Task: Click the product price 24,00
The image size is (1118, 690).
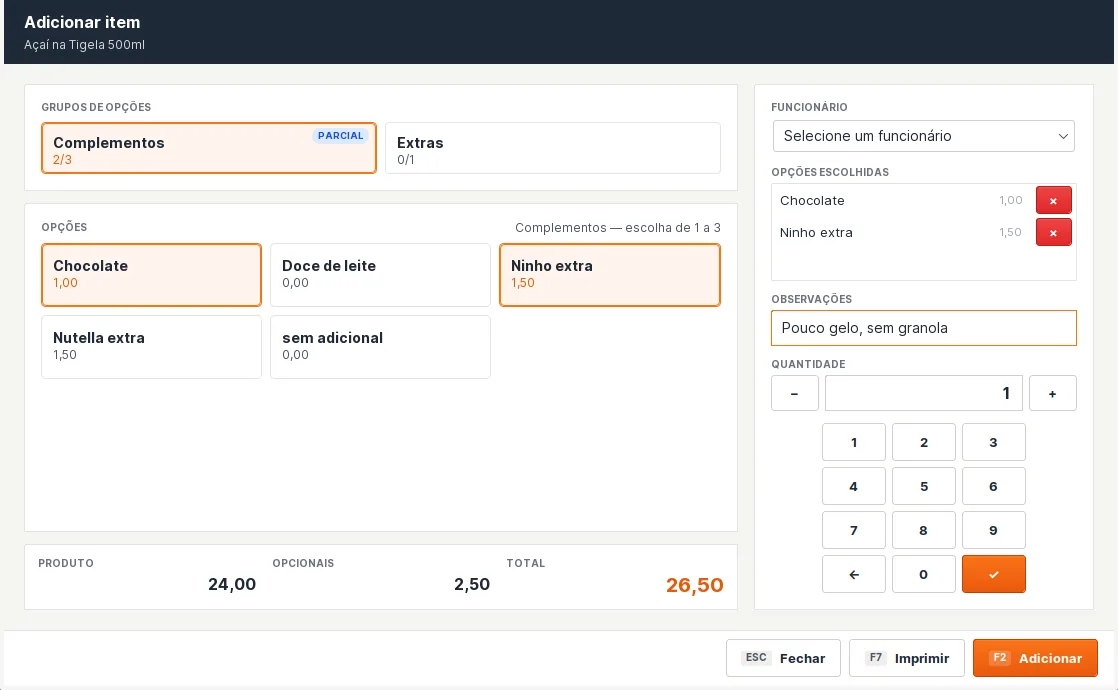Action: click(x=232, y=585)
